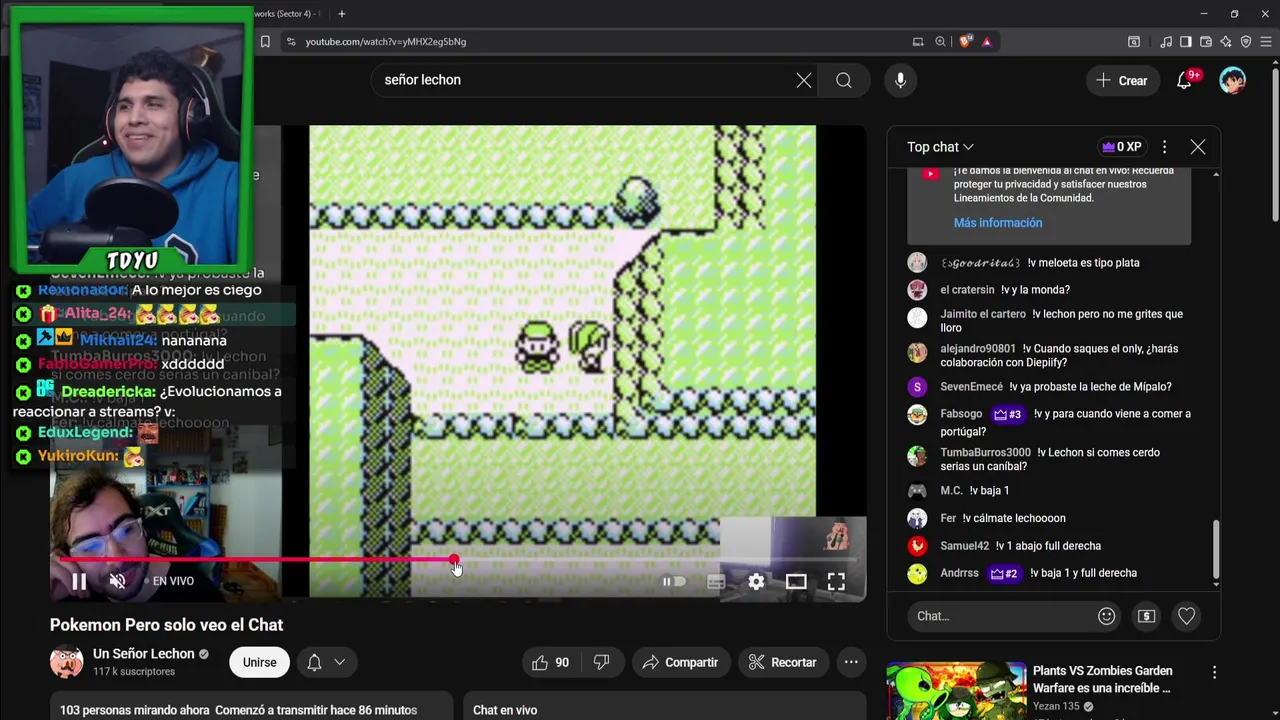Toggle the autoplay switch in the player
This screenshot has width=1280, height=720.
coord(674,581)
